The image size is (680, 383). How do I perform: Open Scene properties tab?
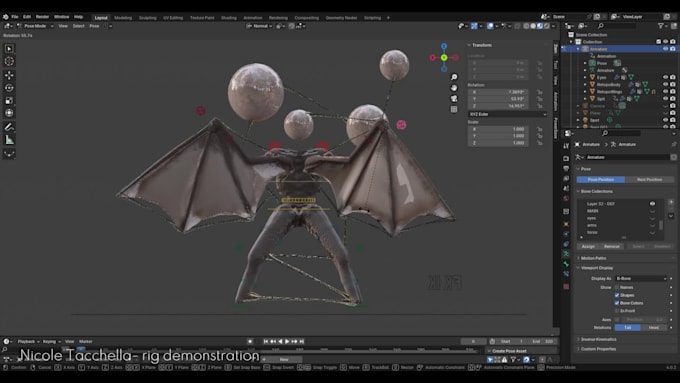566,188
